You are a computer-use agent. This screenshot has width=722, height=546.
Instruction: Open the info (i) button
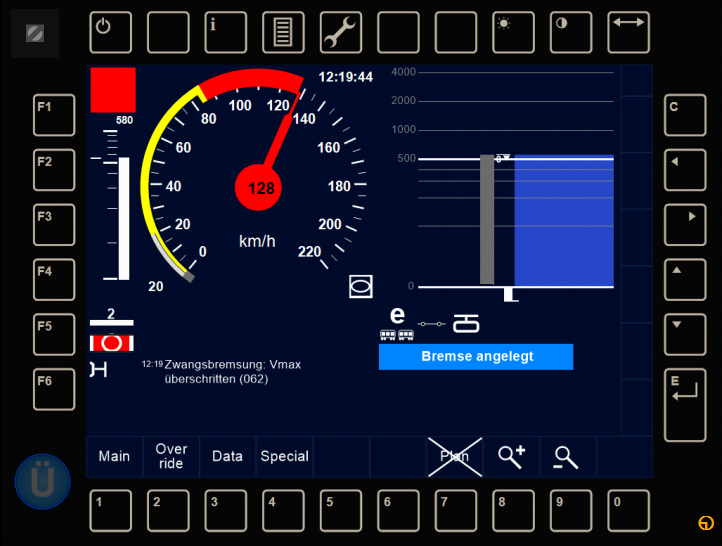[x=226, y=32]
